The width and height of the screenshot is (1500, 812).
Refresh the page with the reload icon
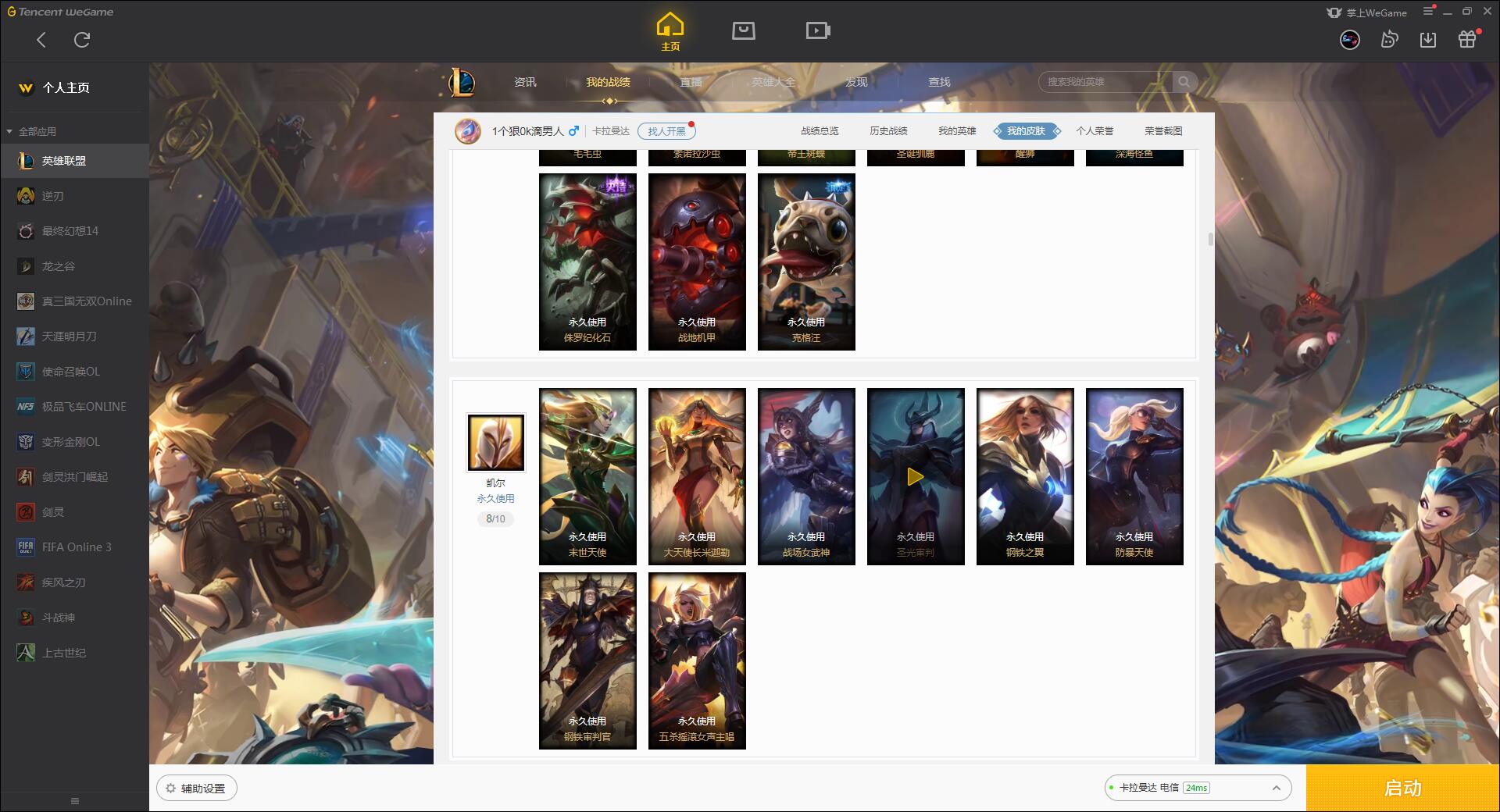coord(82,40)
